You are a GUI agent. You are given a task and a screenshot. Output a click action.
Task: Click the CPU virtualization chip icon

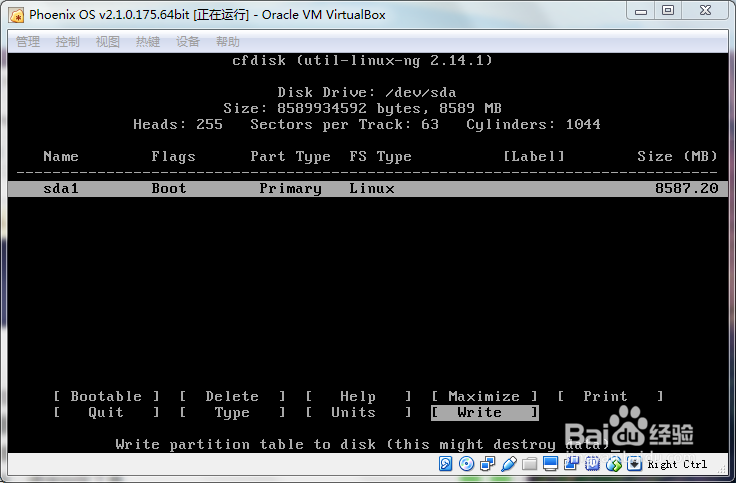(592, 464)
